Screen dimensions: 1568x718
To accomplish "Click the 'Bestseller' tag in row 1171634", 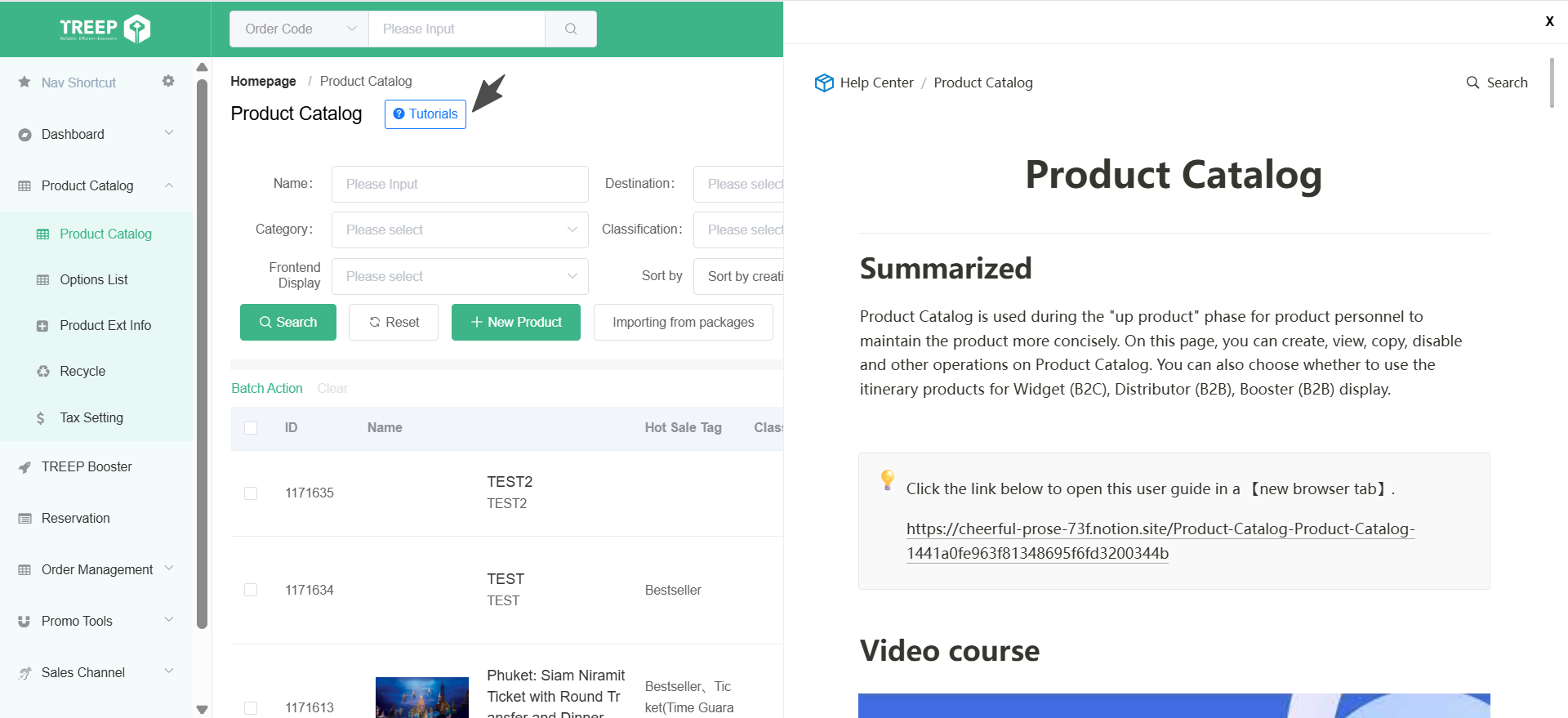I will (673, 590).
